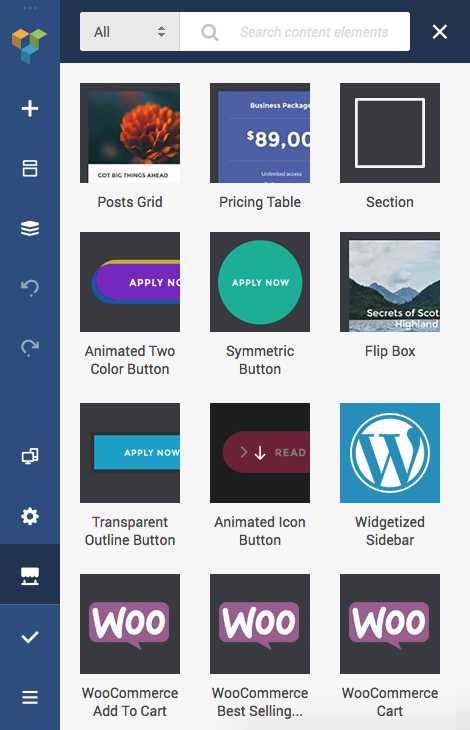The image size is (470, 730).
Task: Select the Pricing Table element
Action: click(x=260, y=133)
